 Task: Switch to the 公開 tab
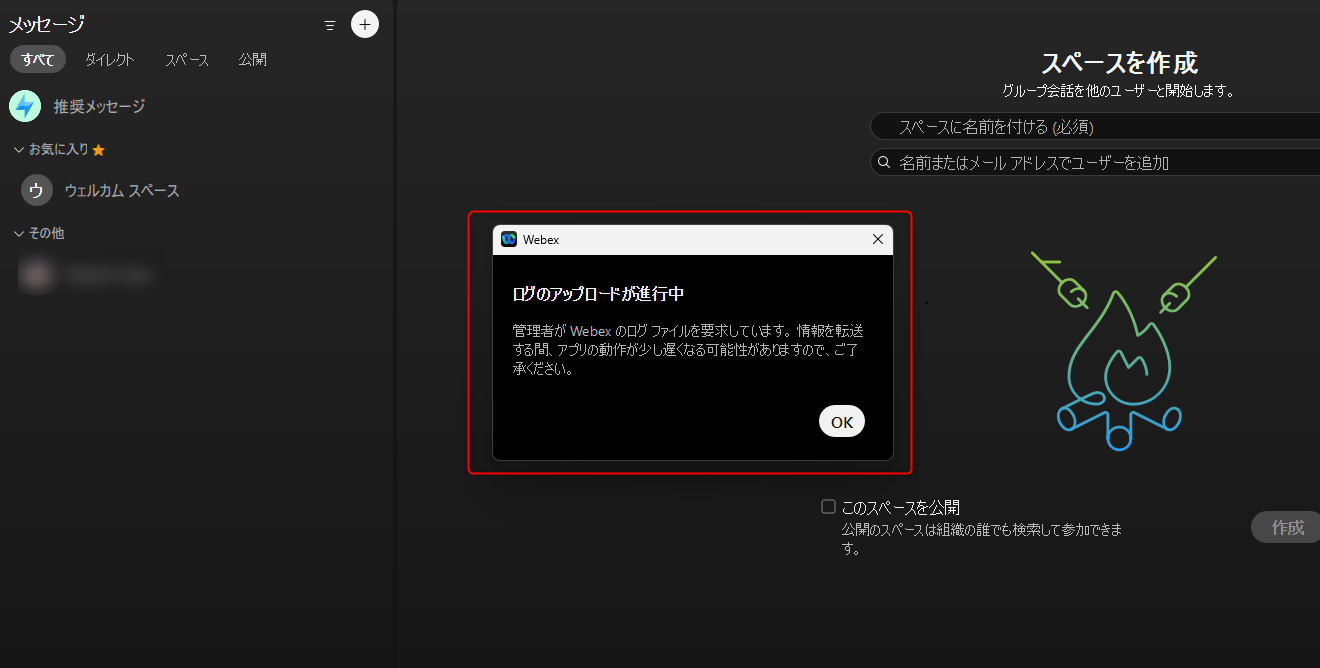[252, 59]
